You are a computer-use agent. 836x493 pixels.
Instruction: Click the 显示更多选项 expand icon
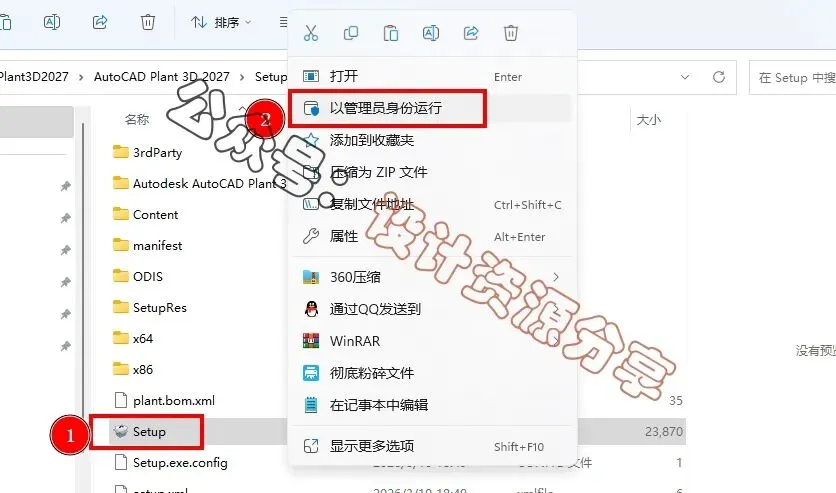point(311,446)
